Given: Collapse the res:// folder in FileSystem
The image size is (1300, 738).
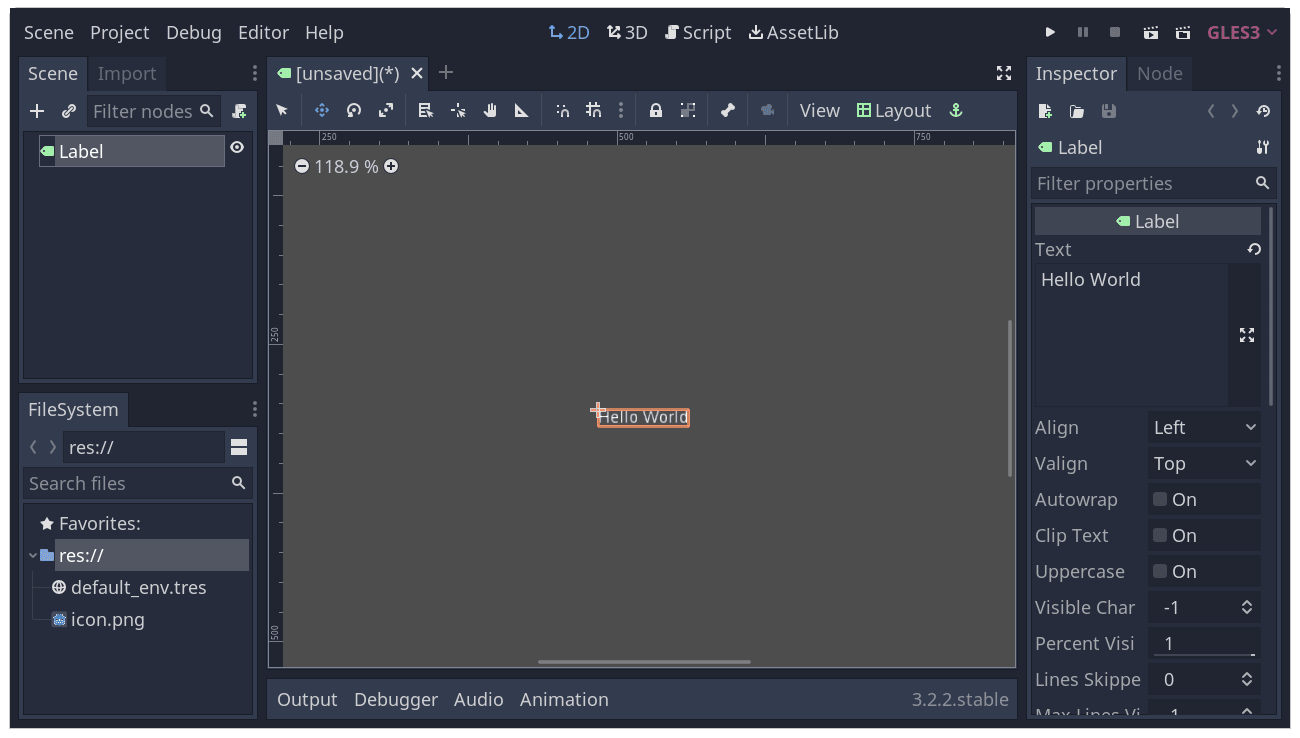Looking at the screenshot, I should click(x=34, y=555).
